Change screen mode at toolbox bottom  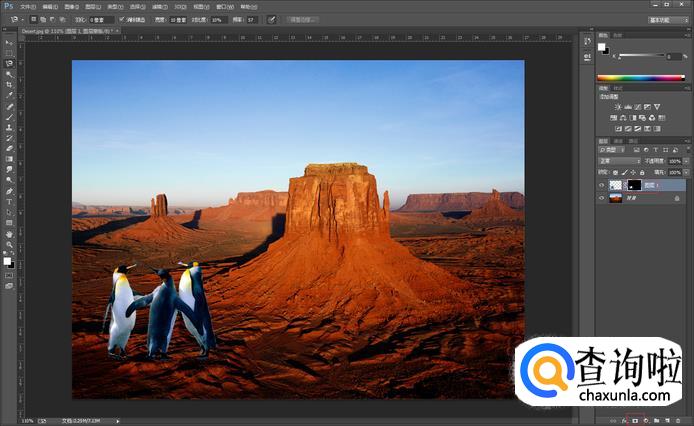click(x=9, y=287)
